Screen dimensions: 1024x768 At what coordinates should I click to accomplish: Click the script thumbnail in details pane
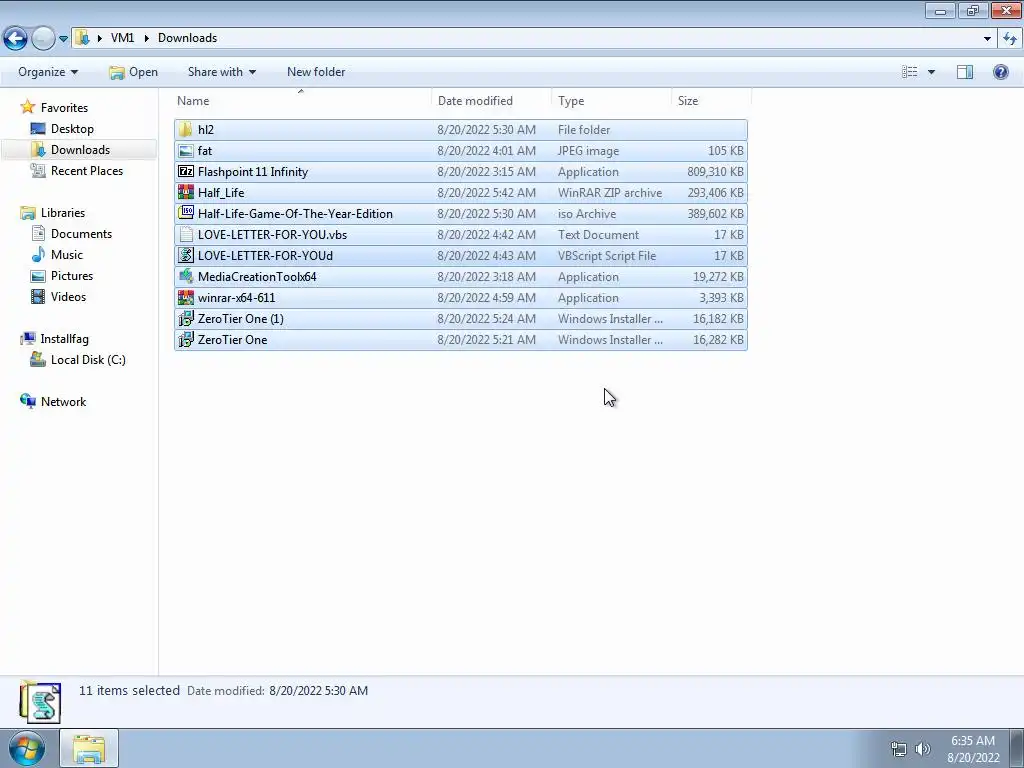(40, 702)
